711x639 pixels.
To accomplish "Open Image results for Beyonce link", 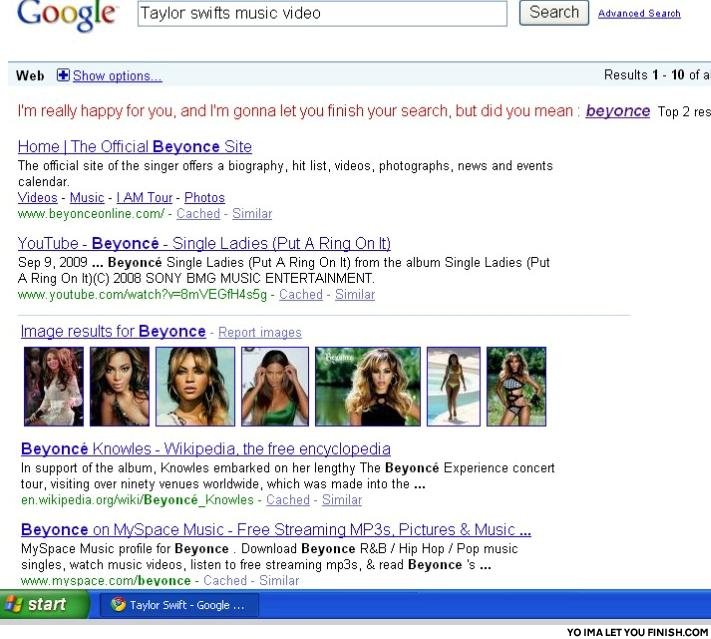I will click(113, 332).
